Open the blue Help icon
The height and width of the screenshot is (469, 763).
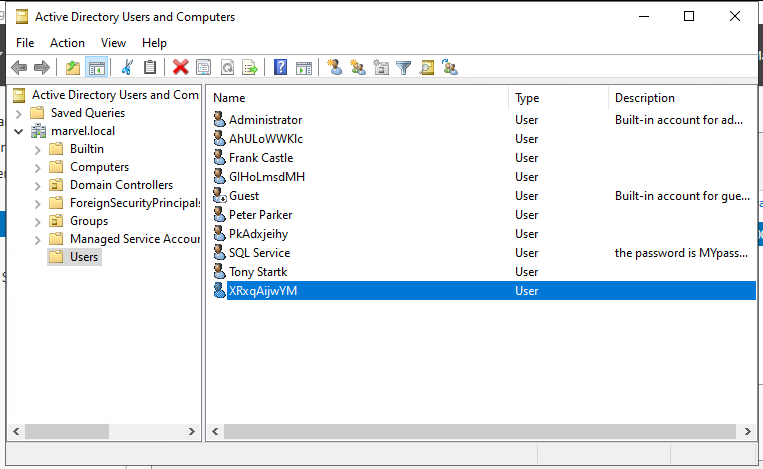point(281,67)
